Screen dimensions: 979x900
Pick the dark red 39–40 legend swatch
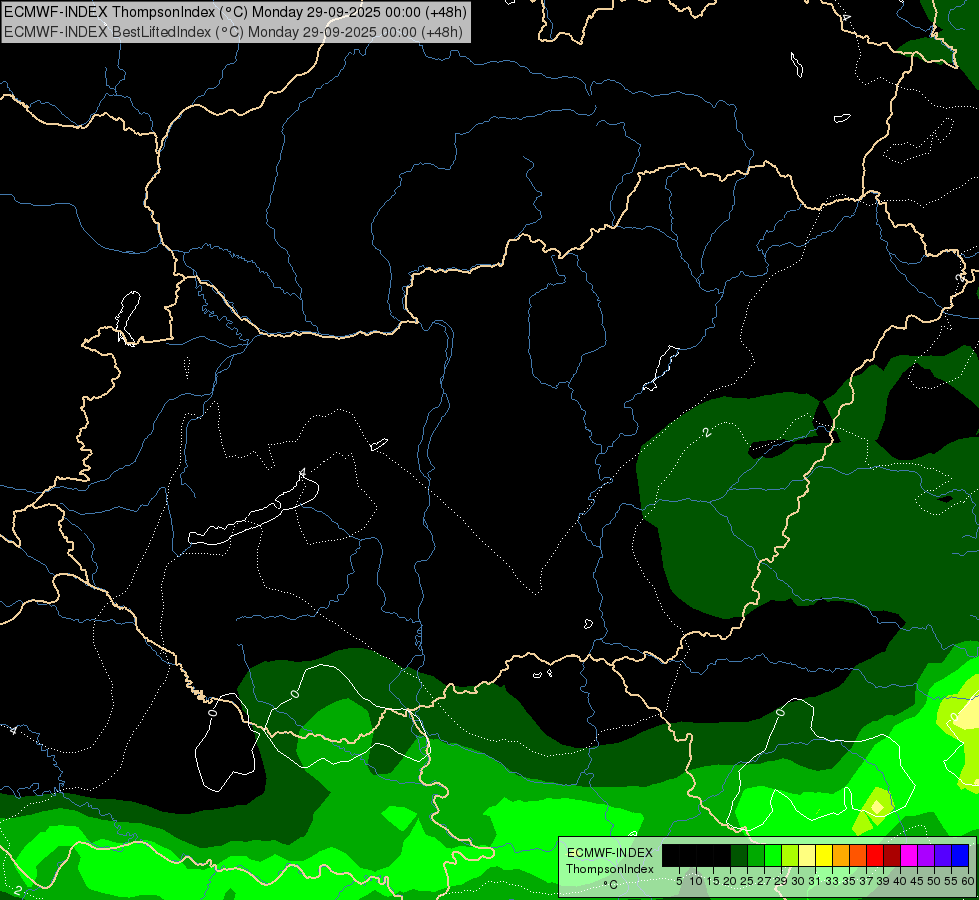[892, 855]
